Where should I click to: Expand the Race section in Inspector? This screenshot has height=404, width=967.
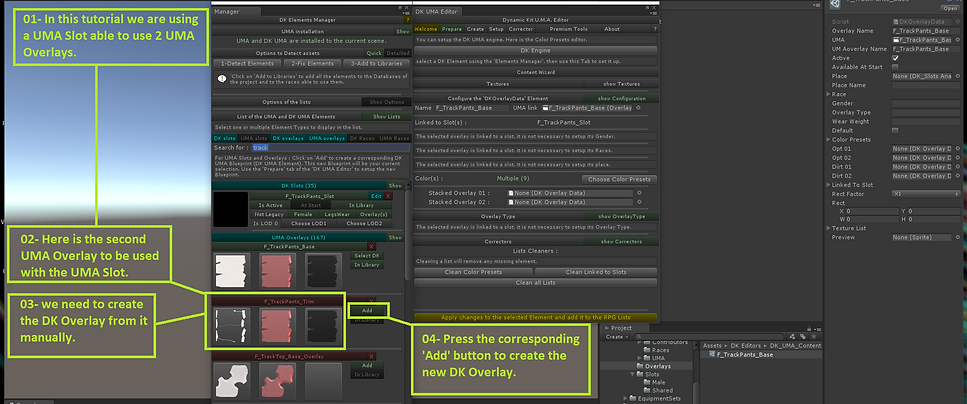(x=829, y=94)
